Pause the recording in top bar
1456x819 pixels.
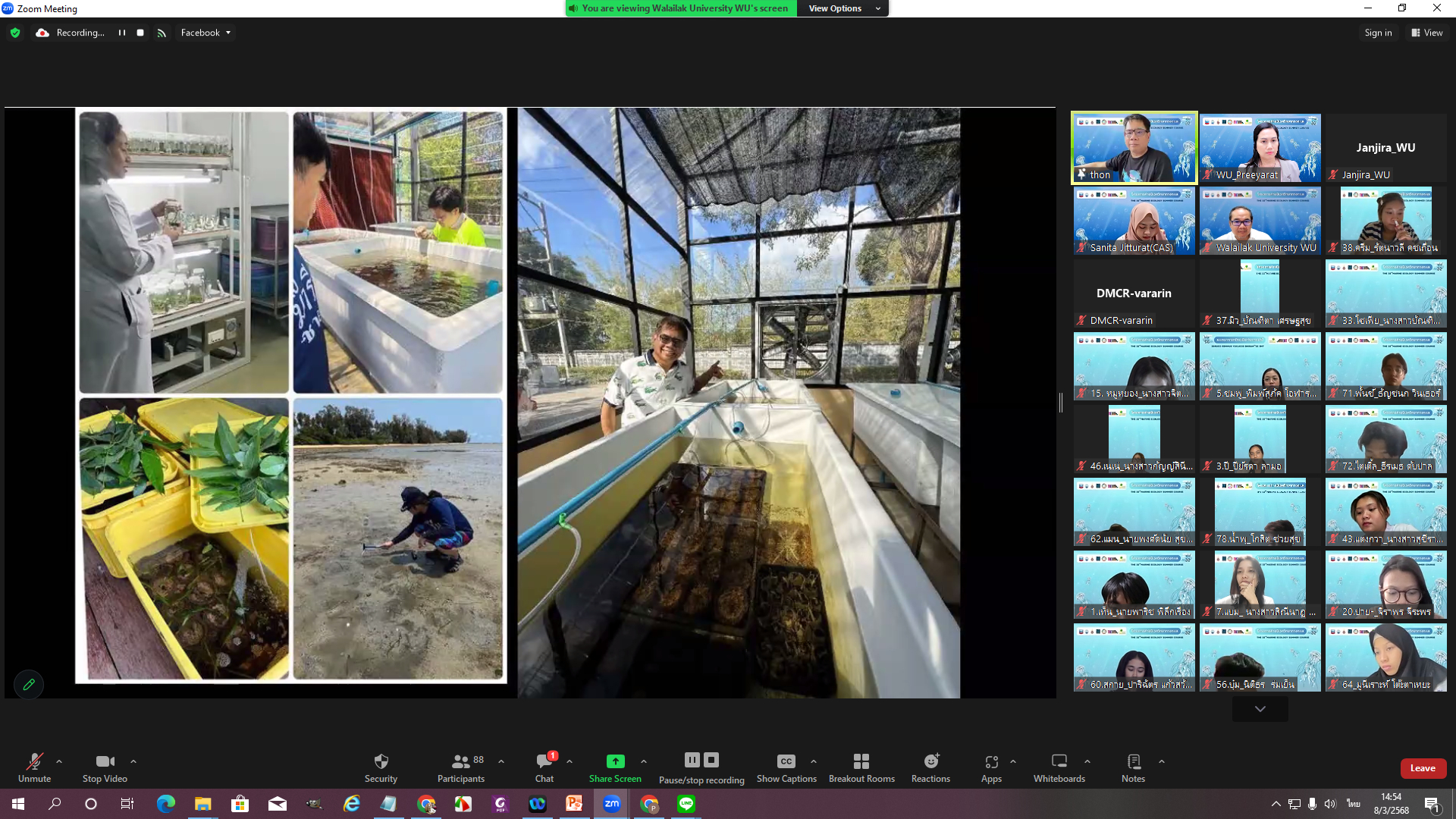[x=122, y=33]
